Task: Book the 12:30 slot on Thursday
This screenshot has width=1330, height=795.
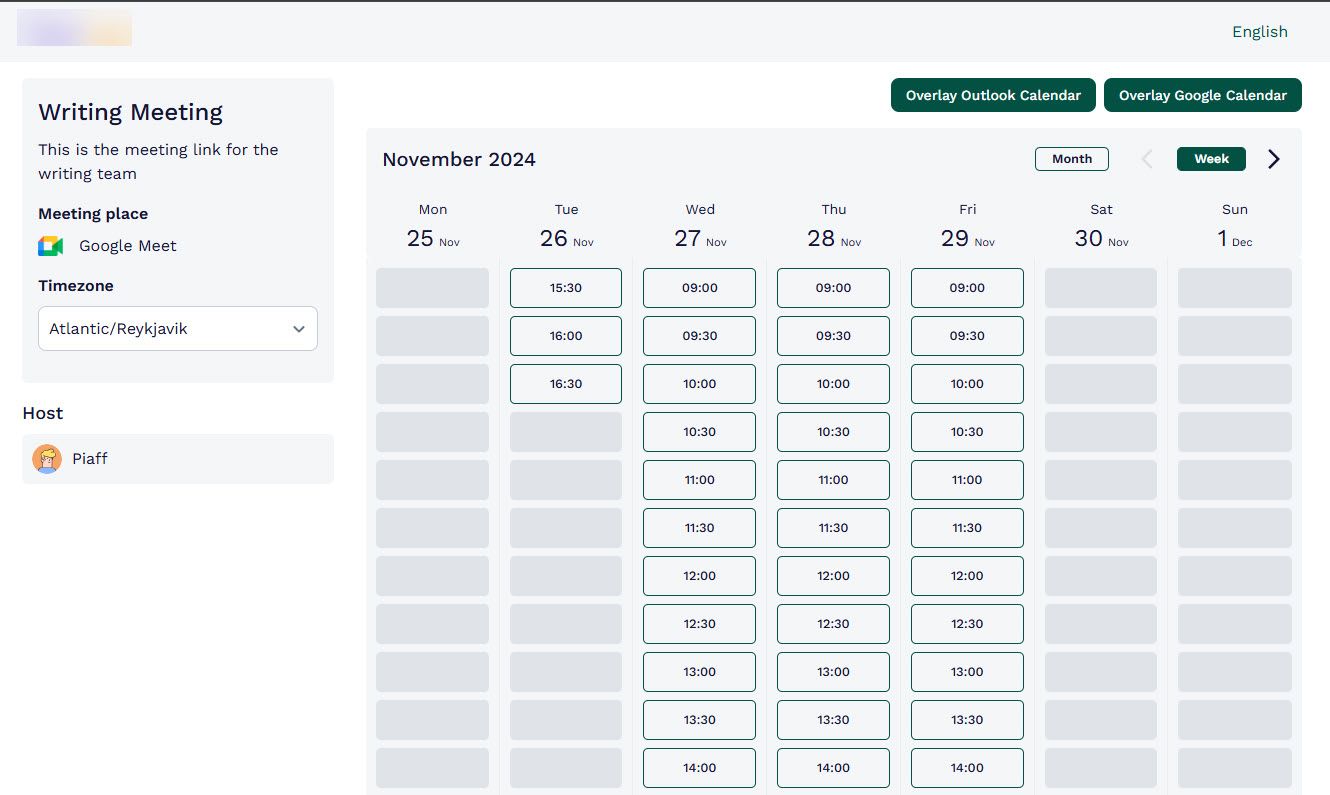Action: tap(833, 623)
